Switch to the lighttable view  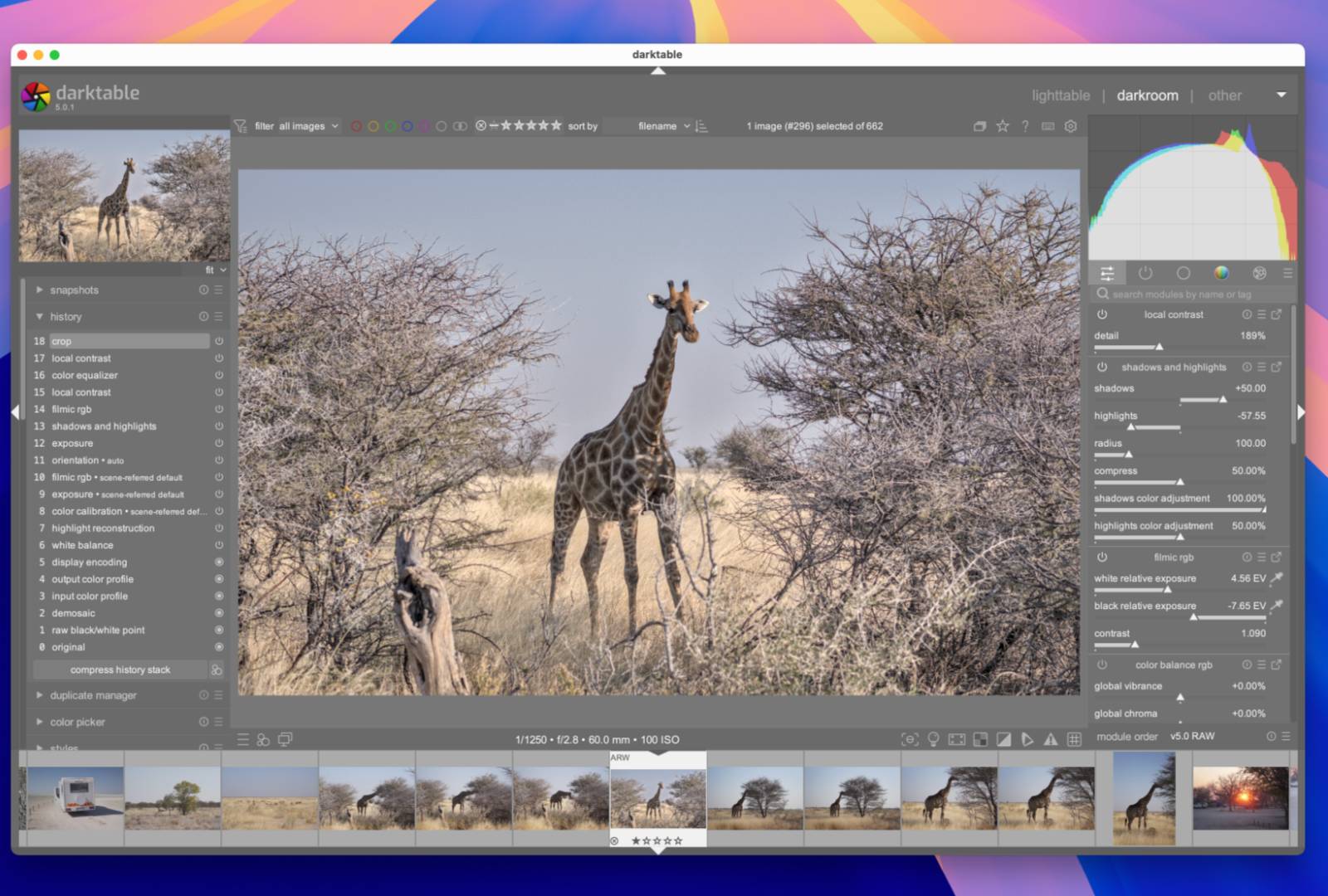pyautogui.click(x=1060, y=95)
